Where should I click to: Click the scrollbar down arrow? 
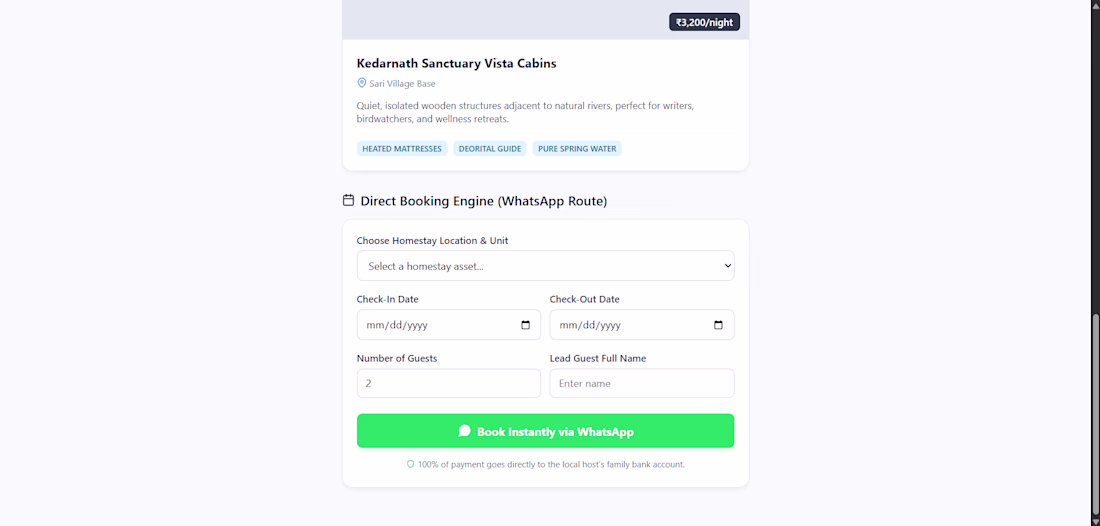click(1094, 520)
